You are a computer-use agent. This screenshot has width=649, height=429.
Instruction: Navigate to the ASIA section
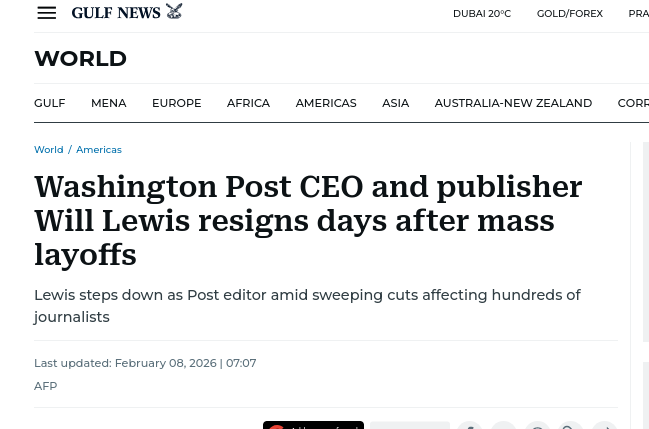point(395,103)
